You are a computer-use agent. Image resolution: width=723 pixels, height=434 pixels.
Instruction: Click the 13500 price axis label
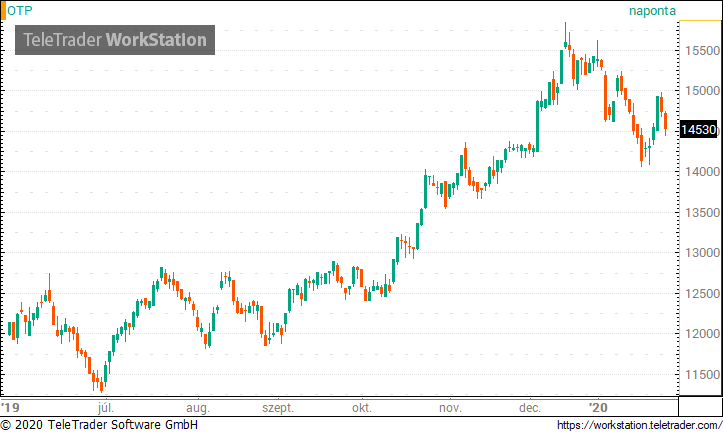(x=702, y=213)
